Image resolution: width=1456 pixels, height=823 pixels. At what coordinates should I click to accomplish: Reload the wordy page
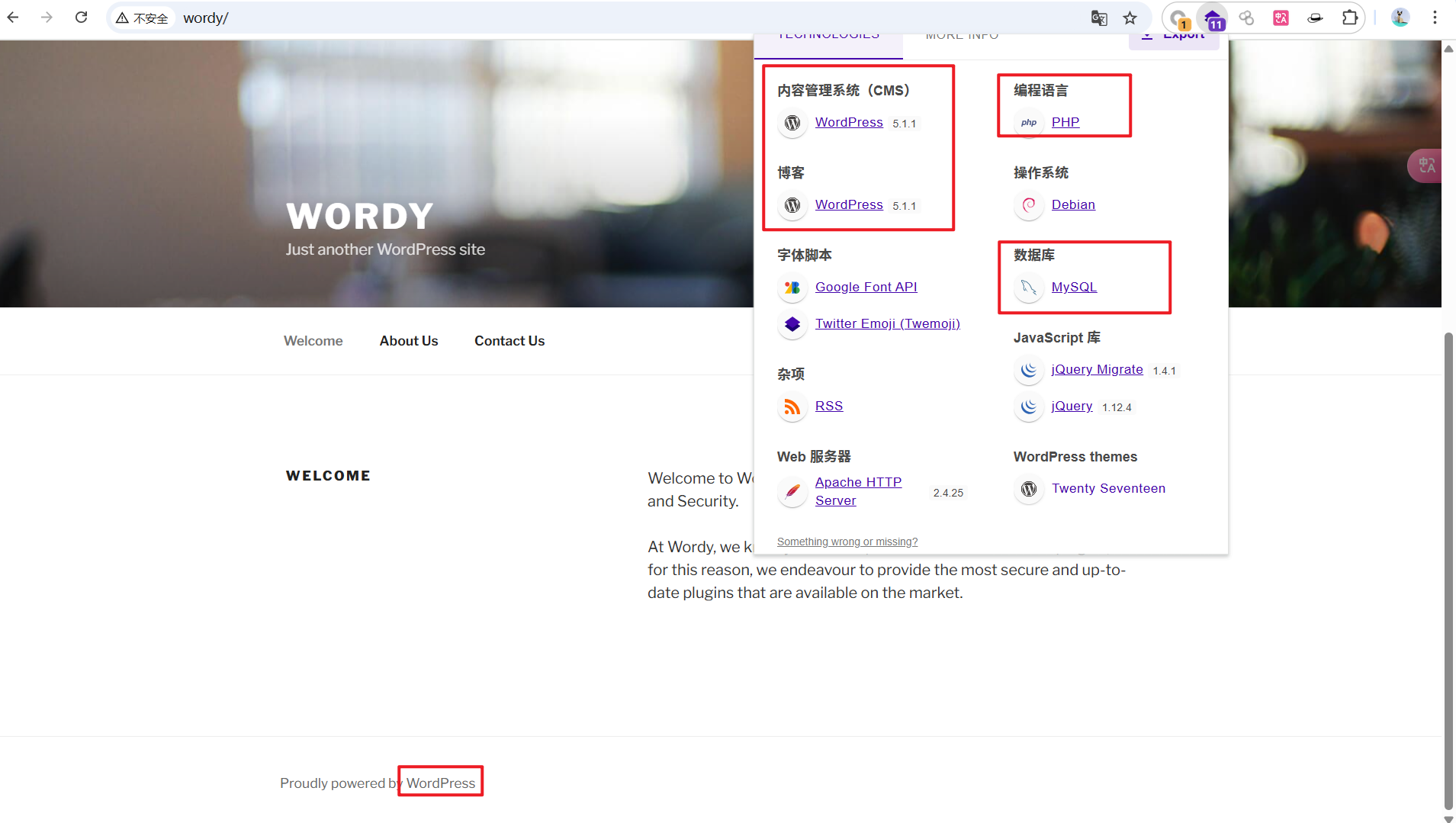82,18
